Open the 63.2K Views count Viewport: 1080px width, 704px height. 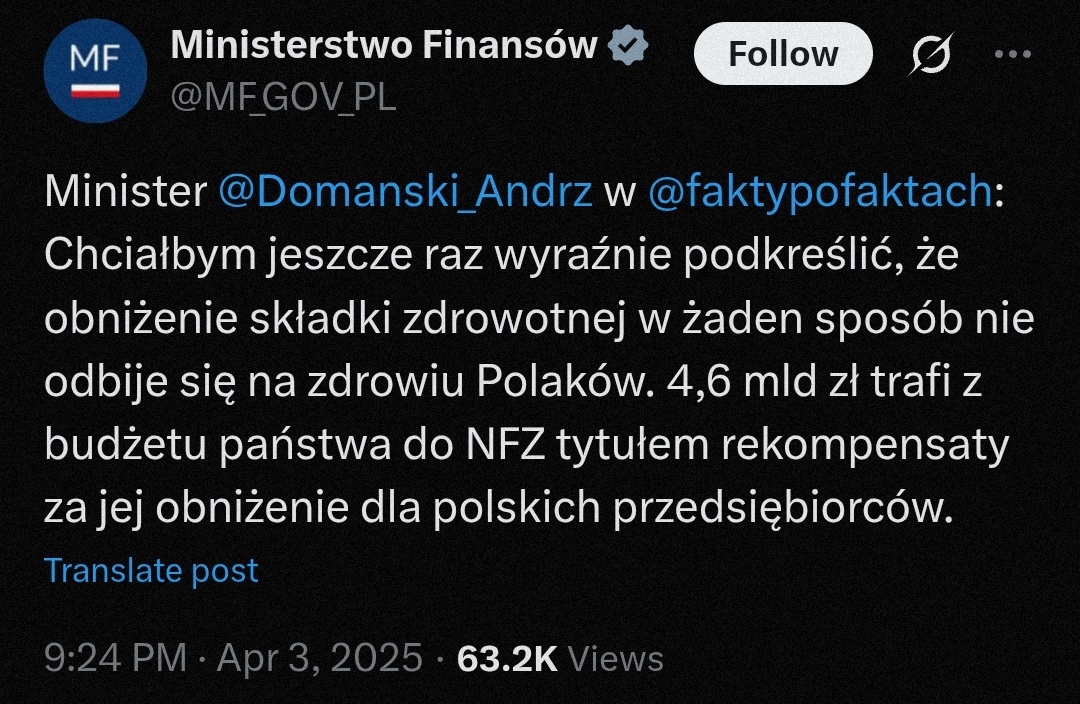click(560, 658)
